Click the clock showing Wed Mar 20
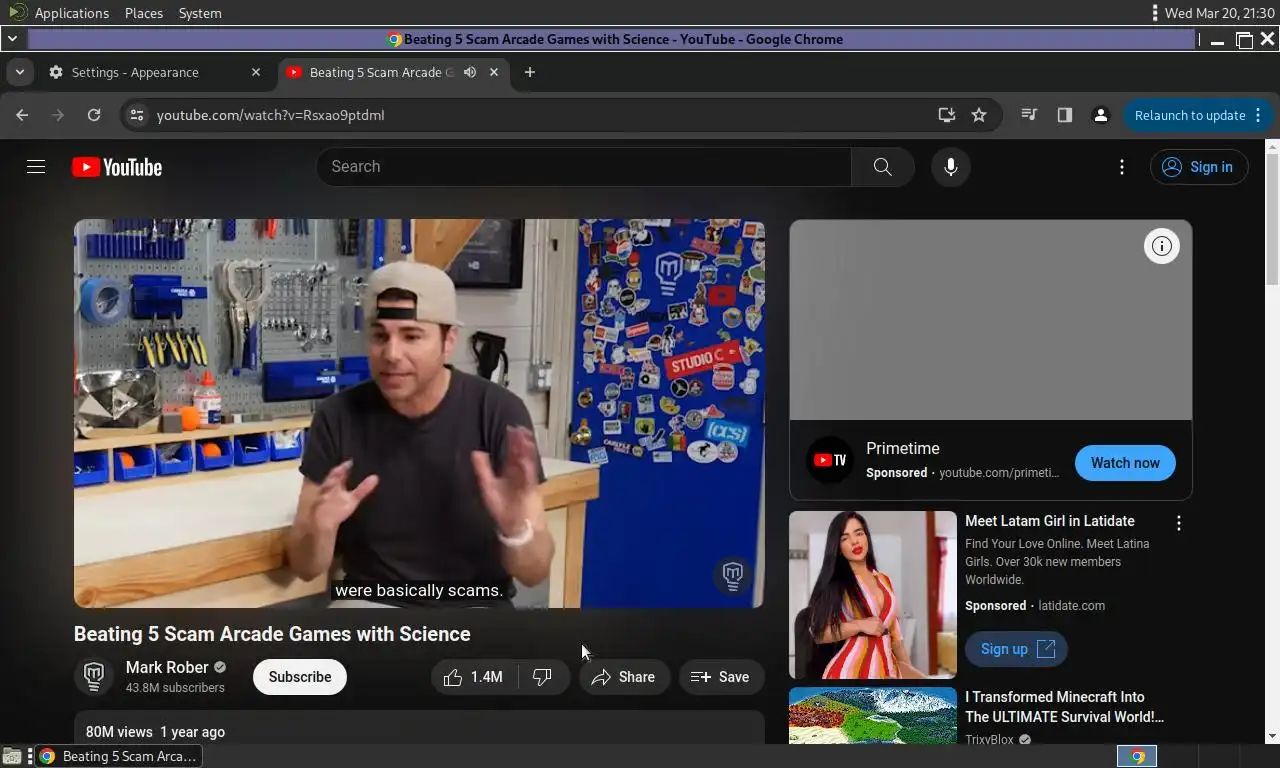The width and height of the screenshot is (1280, 768). (x=1219, y=13)
